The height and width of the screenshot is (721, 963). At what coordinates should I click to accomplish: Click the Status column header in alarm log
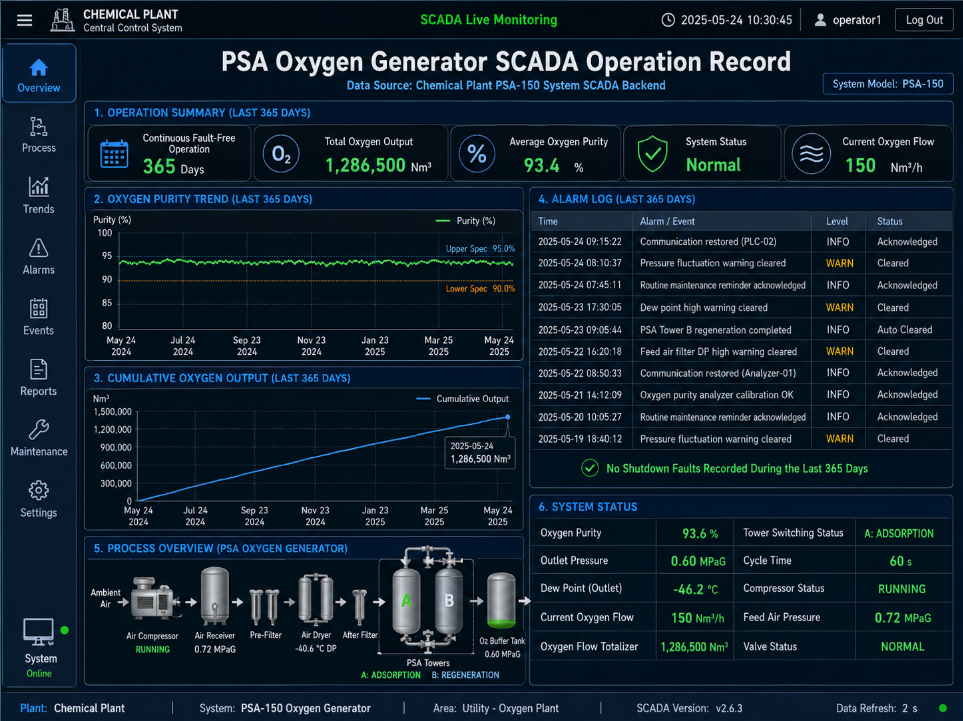coord(890,221)
